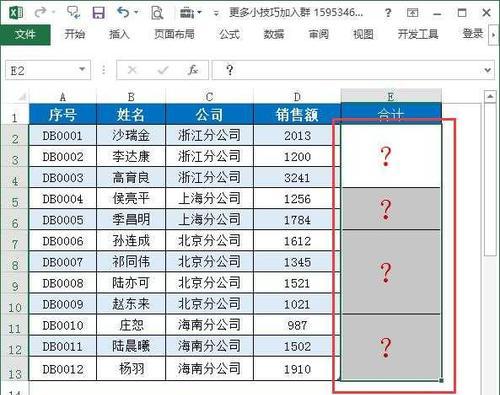This screenshot has height=395, width=500.
Task: Switch to the 审阅 (Review) ribbon tab
Action: (x=319, y=34)
